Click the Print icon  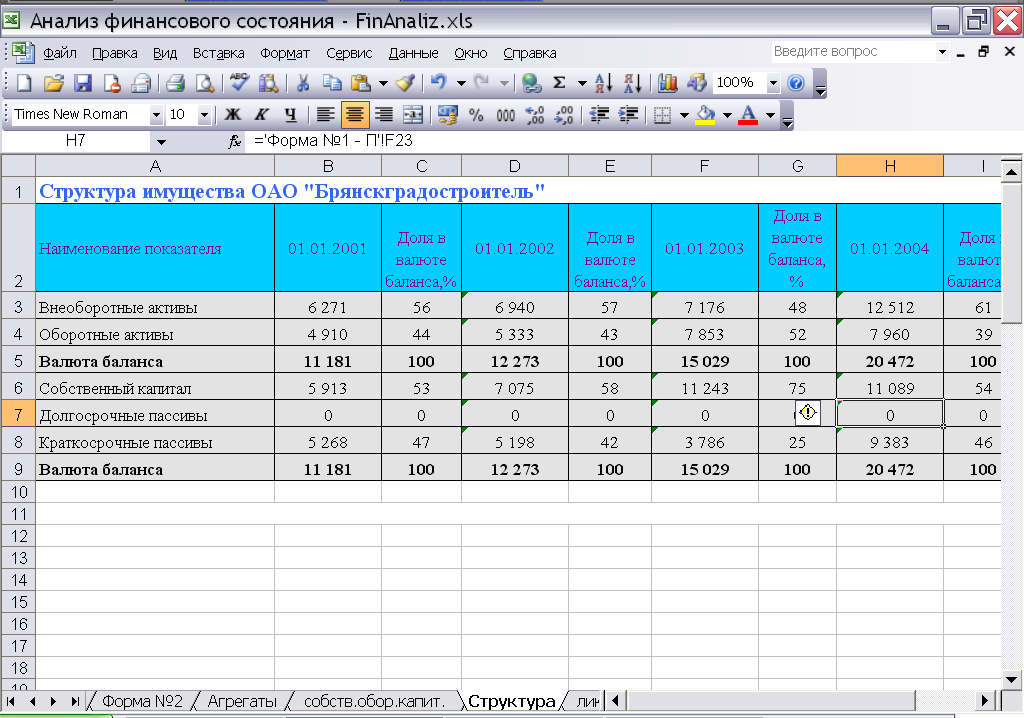[175, 83]
